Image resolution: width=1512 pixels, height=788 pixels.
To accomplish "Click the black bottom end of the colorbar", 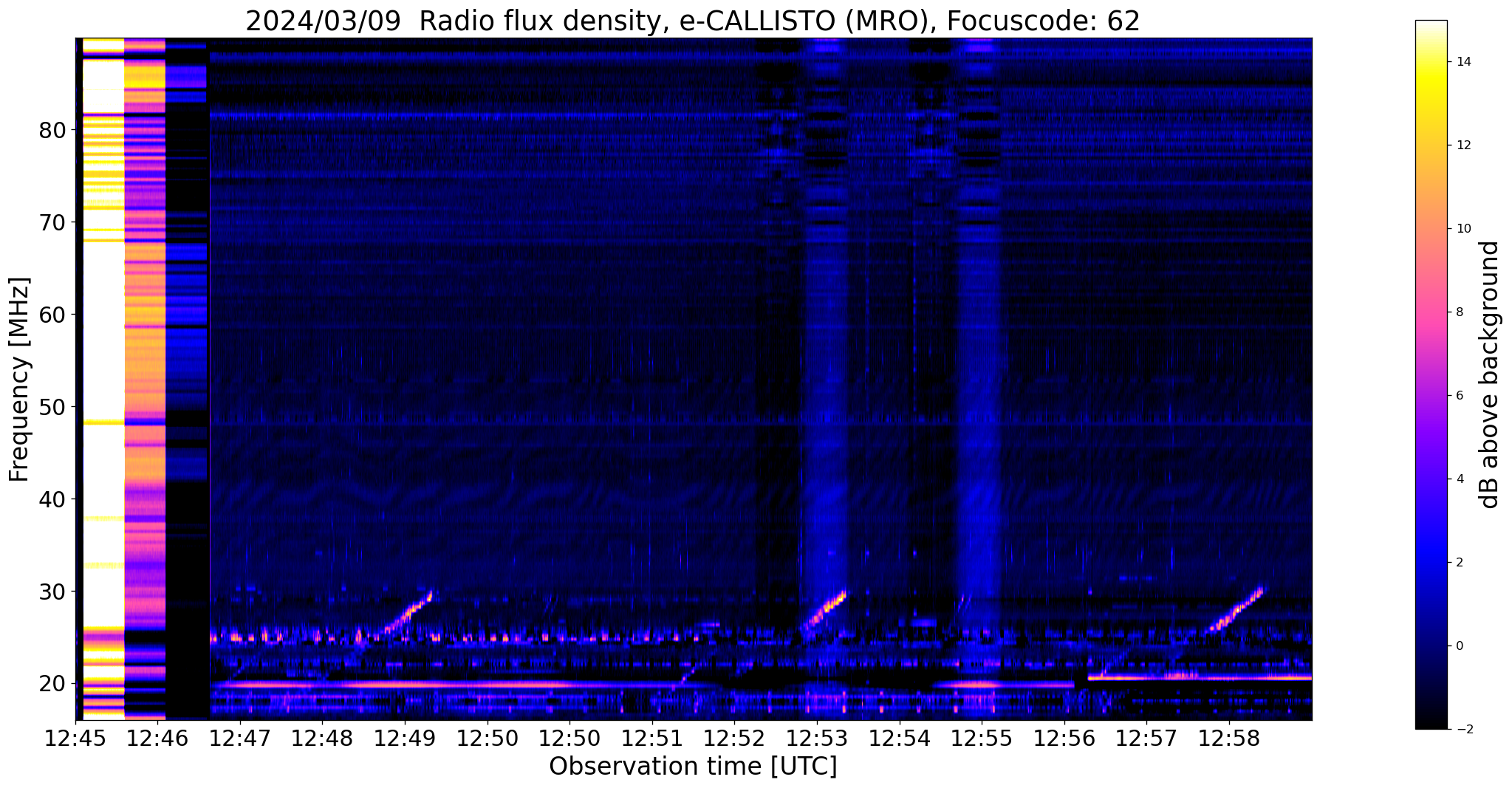I will (x=1431, y=722).
